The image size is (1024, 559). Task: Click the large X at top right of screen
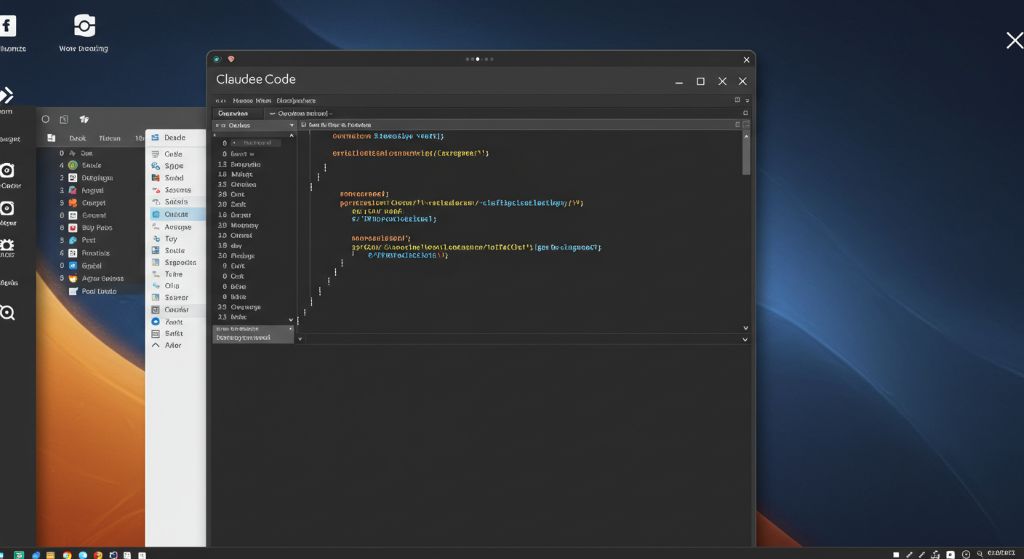pos(1014,40)
